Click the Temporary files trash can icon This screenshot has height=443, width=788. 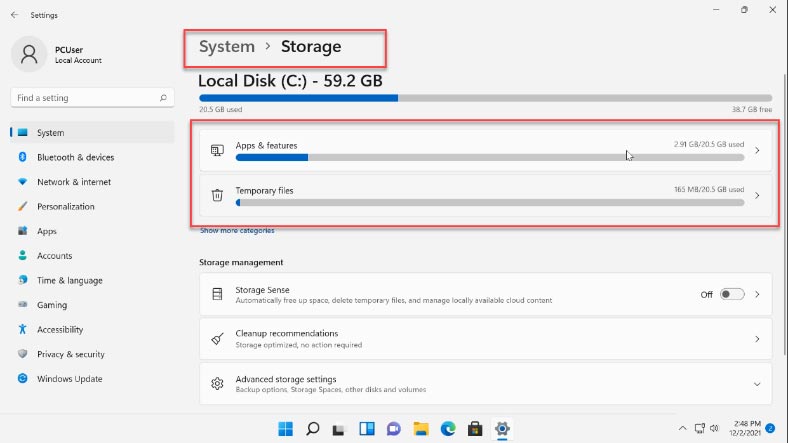[217, 195]
